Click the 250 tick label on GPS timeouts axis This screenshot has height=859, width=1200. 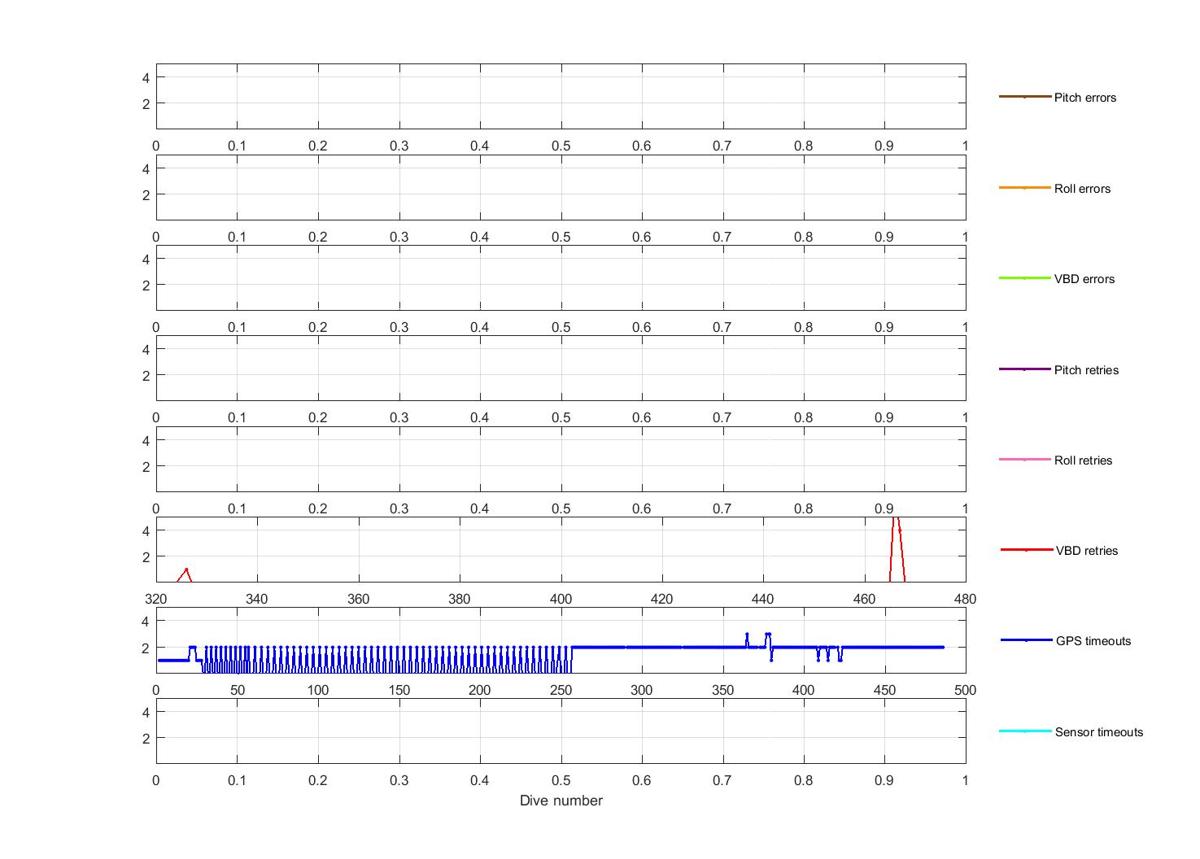click(x=561, y=690)
